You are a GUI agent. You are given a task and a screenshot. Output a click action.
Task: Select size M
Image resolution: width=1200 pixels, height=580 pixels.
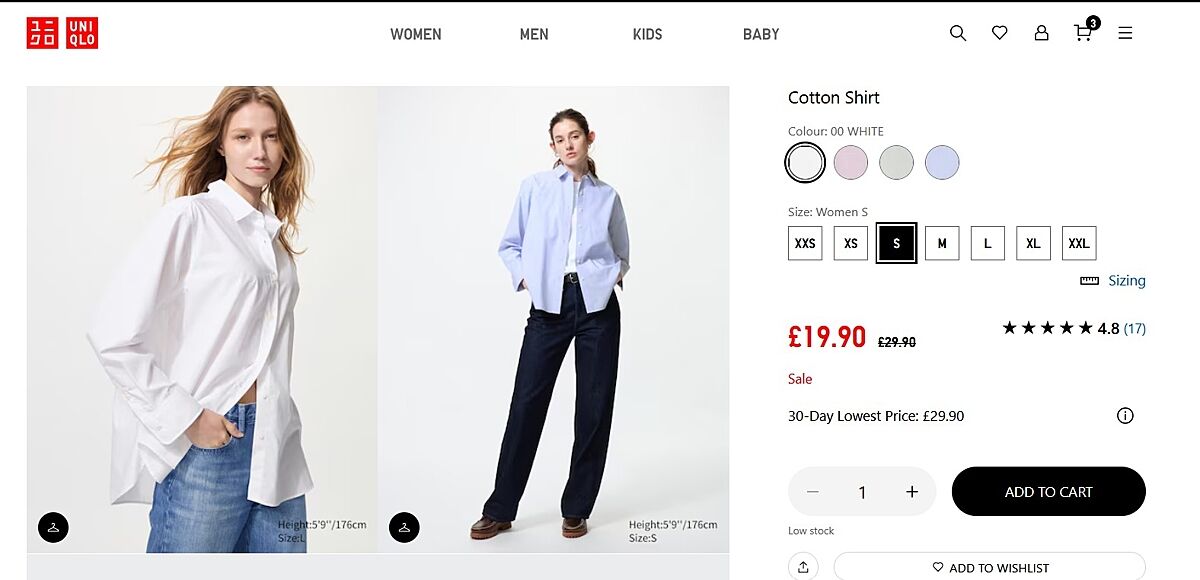pyautogui.click(x=942, y=243)
